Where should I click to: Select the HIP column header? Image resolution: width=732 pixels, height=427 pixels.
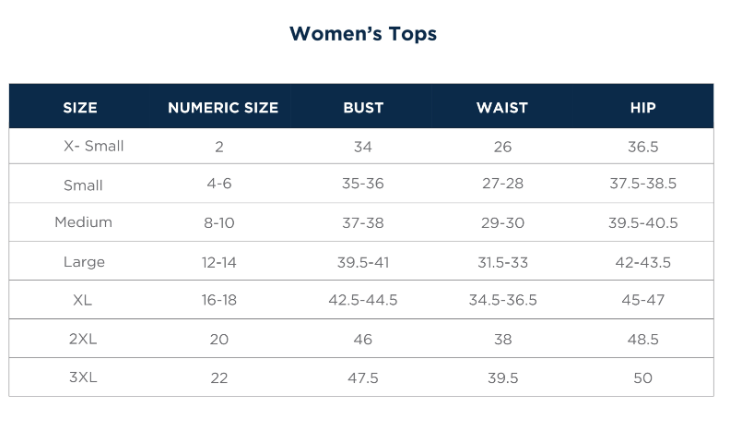(643, 108)
